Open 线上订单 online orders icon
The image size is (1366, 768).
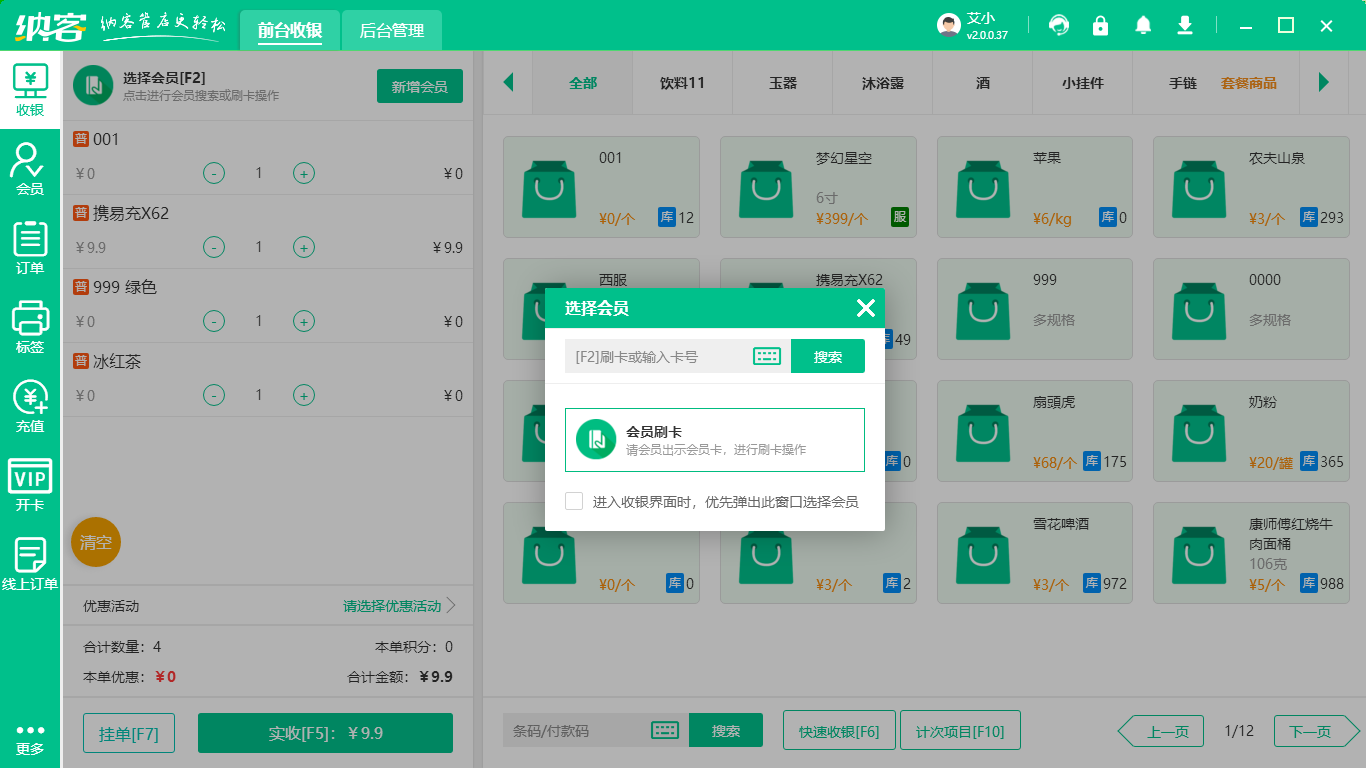pos(30,564)
